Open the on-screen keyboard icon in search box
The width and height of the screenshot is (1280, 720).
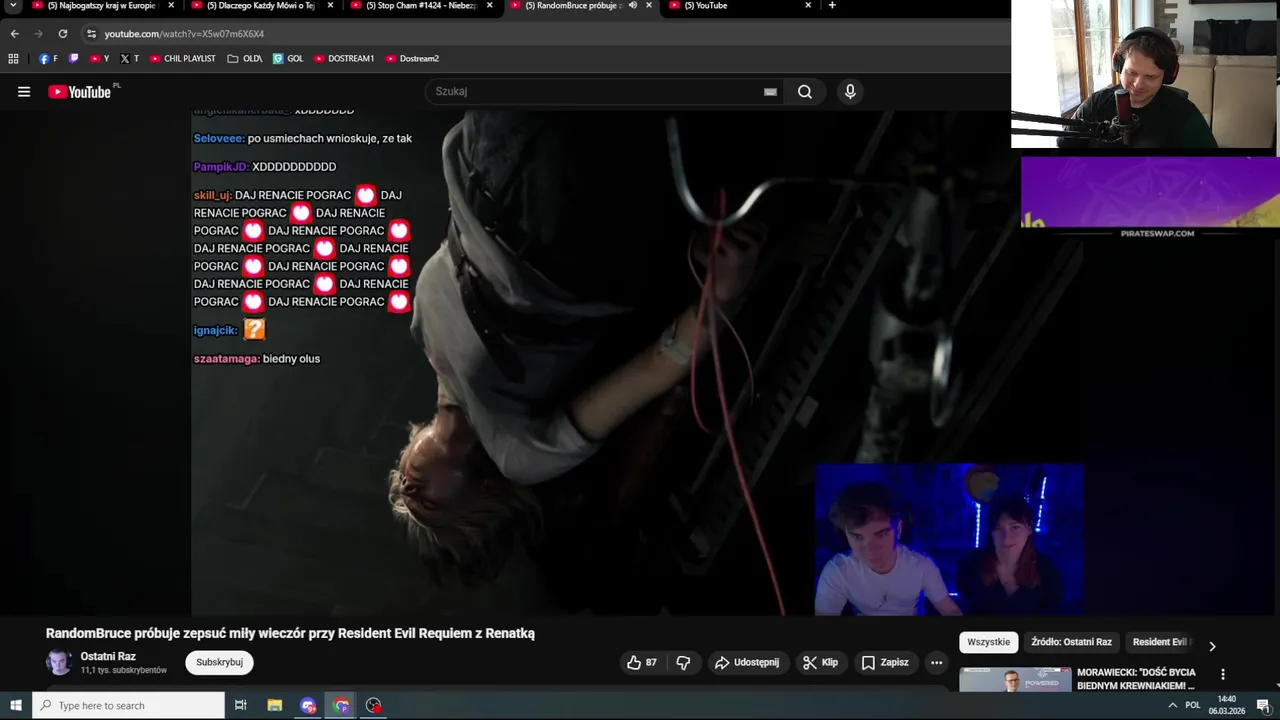point(770,92)
